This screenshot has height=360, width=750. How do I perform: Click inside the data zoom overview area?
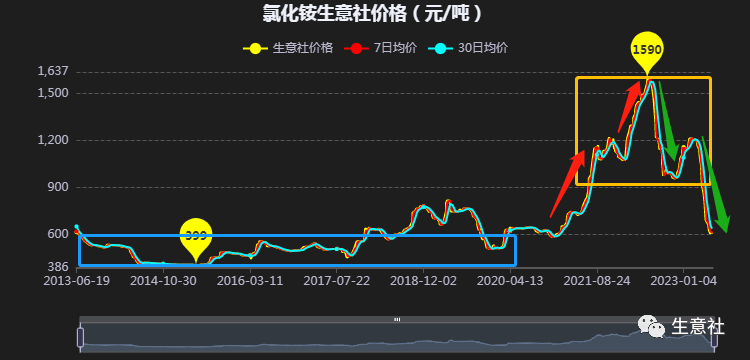coord(397,338)
